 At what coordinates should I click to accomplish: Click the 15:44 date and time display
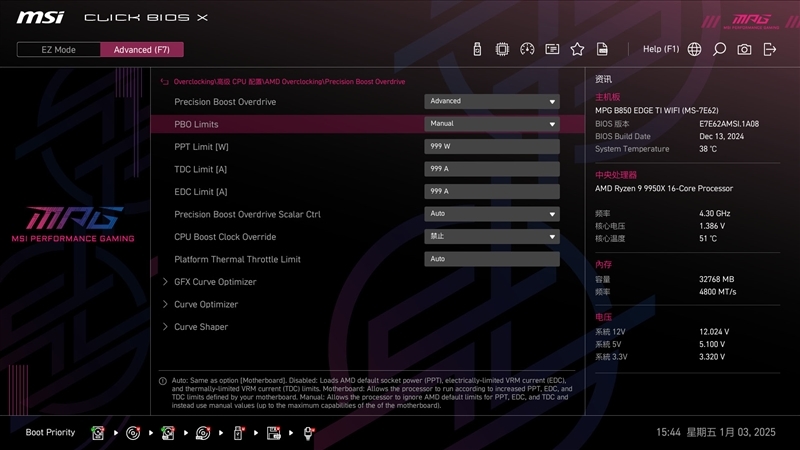click(716, 432)
